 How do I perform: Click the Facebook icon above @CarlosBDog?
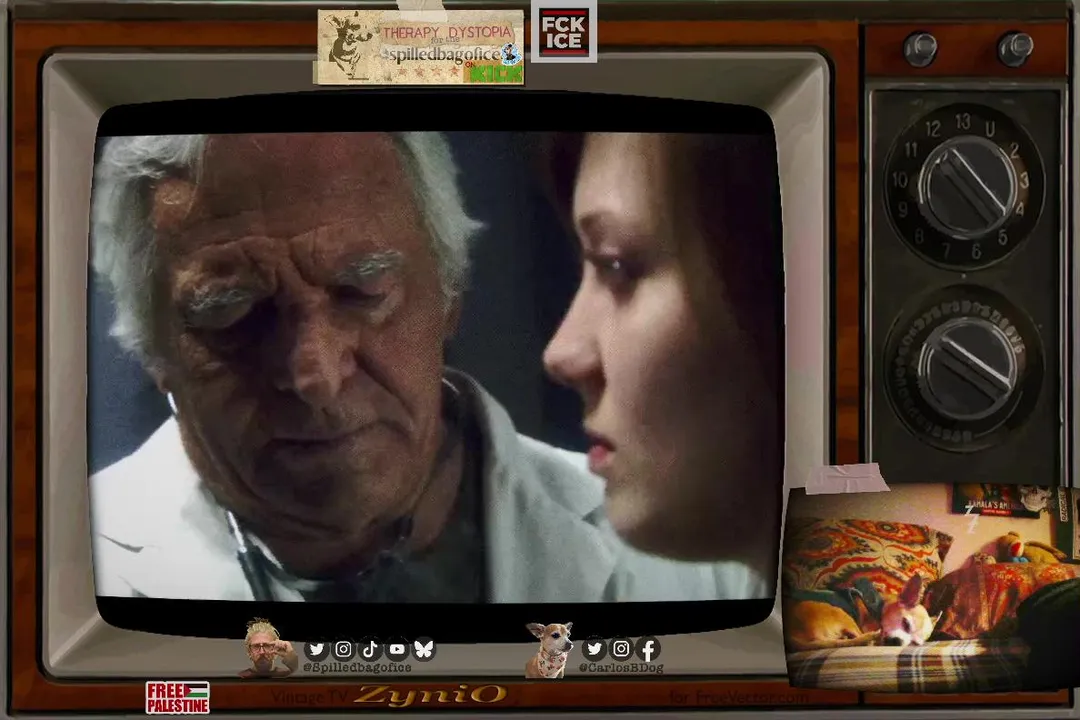point(648,648)
